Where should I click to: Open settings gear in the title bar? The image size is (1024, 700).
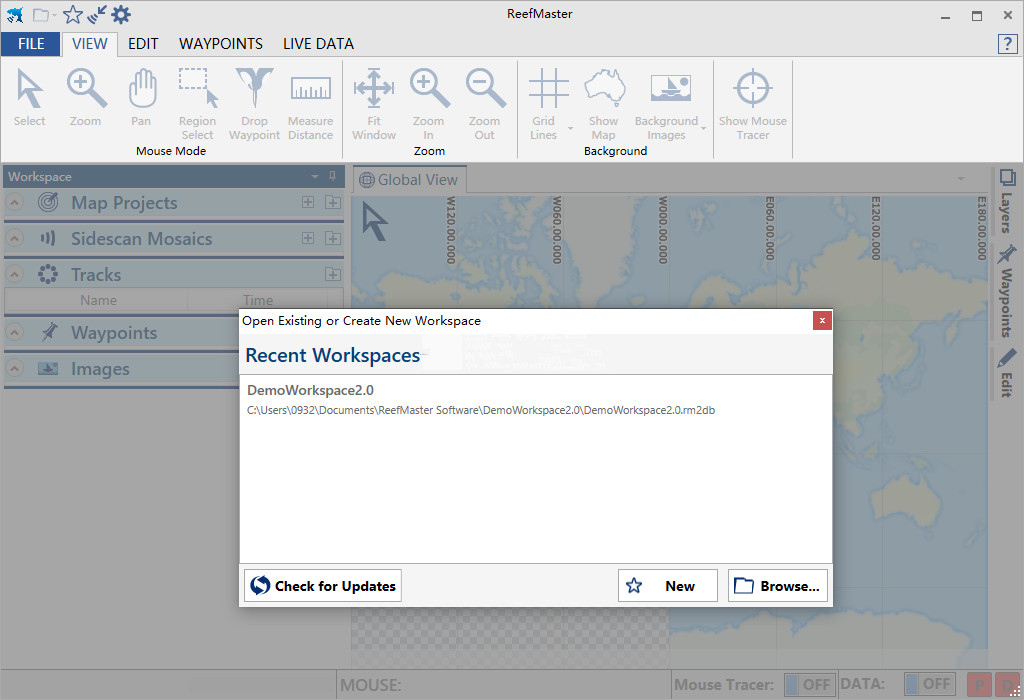pyautogui.click(x=121, y=14)
